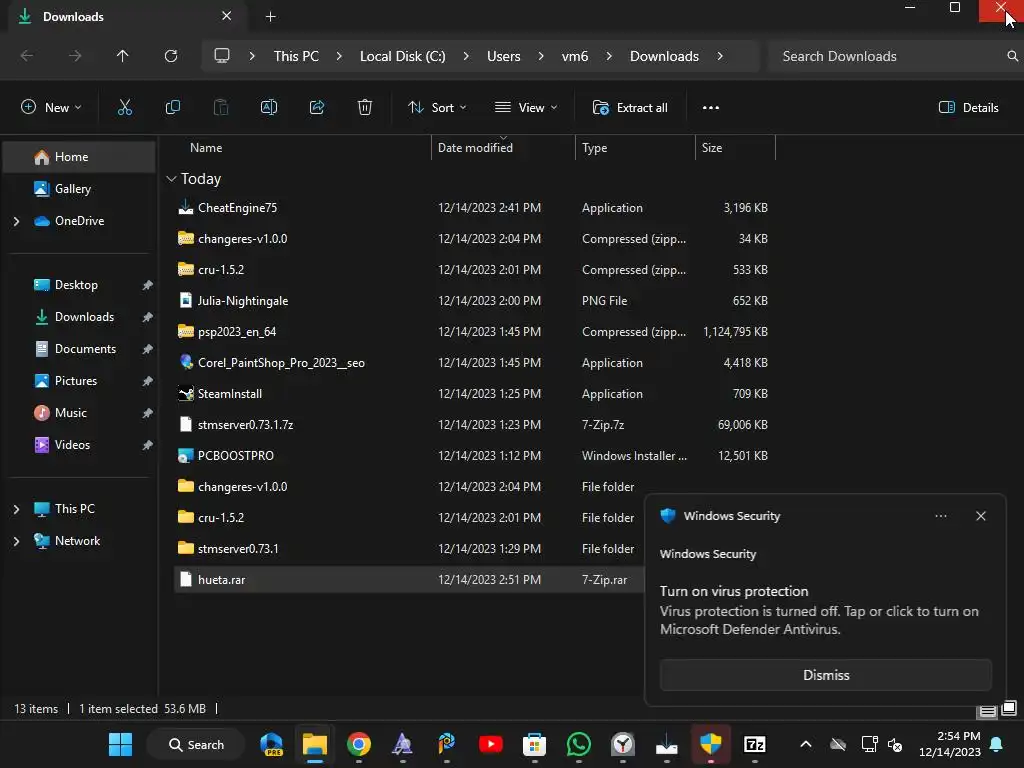
Task: Select Home in navigation pane
Action: coord(79,157)
